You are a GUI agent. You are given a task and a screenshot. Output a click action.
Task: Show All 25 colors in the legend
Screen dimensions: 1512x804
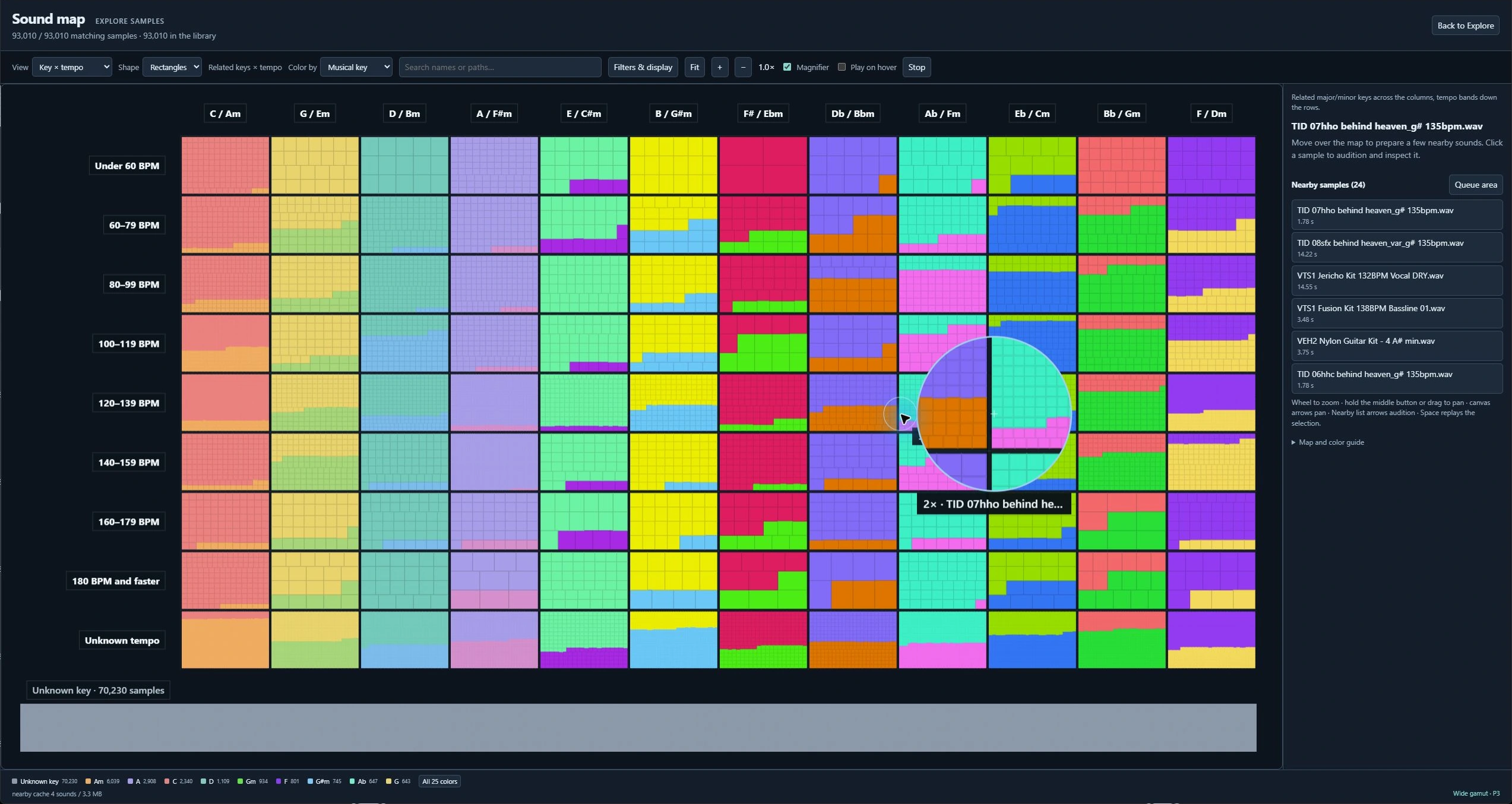tap(439, 781)
